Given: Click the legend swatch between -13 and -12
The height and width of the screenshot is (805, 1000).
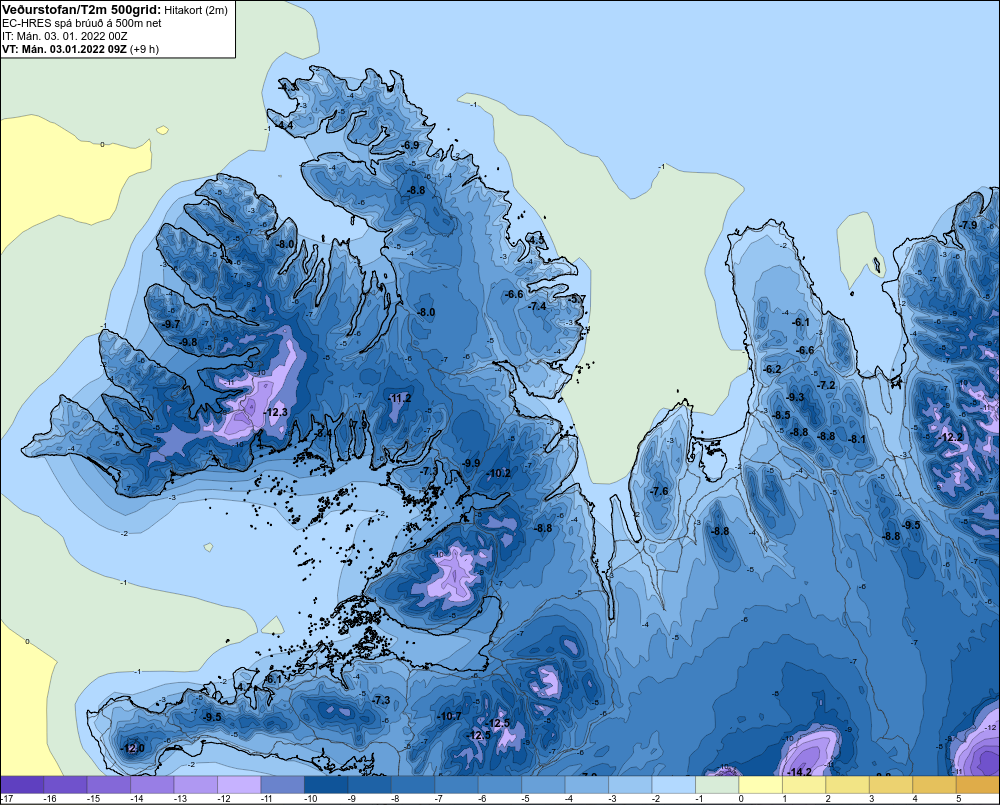Looking at the screenshot, I should 196,785.
